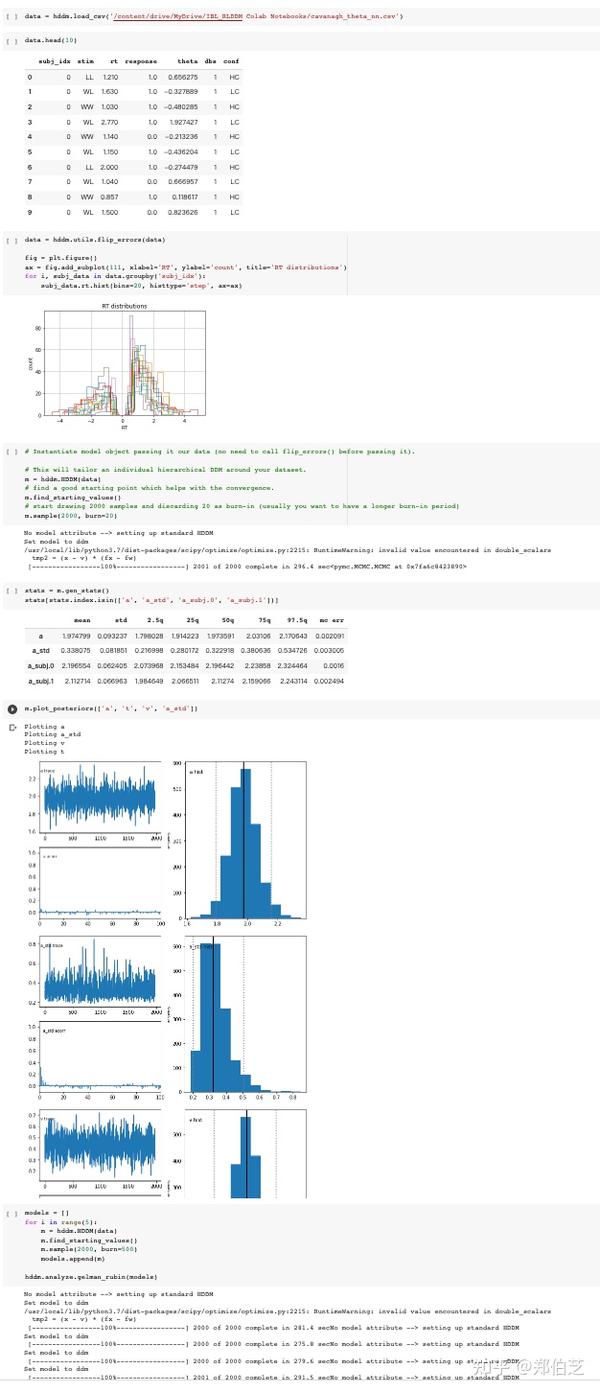
Task: Run the models = [] cell via its bracket
Action: point(10,1213)
